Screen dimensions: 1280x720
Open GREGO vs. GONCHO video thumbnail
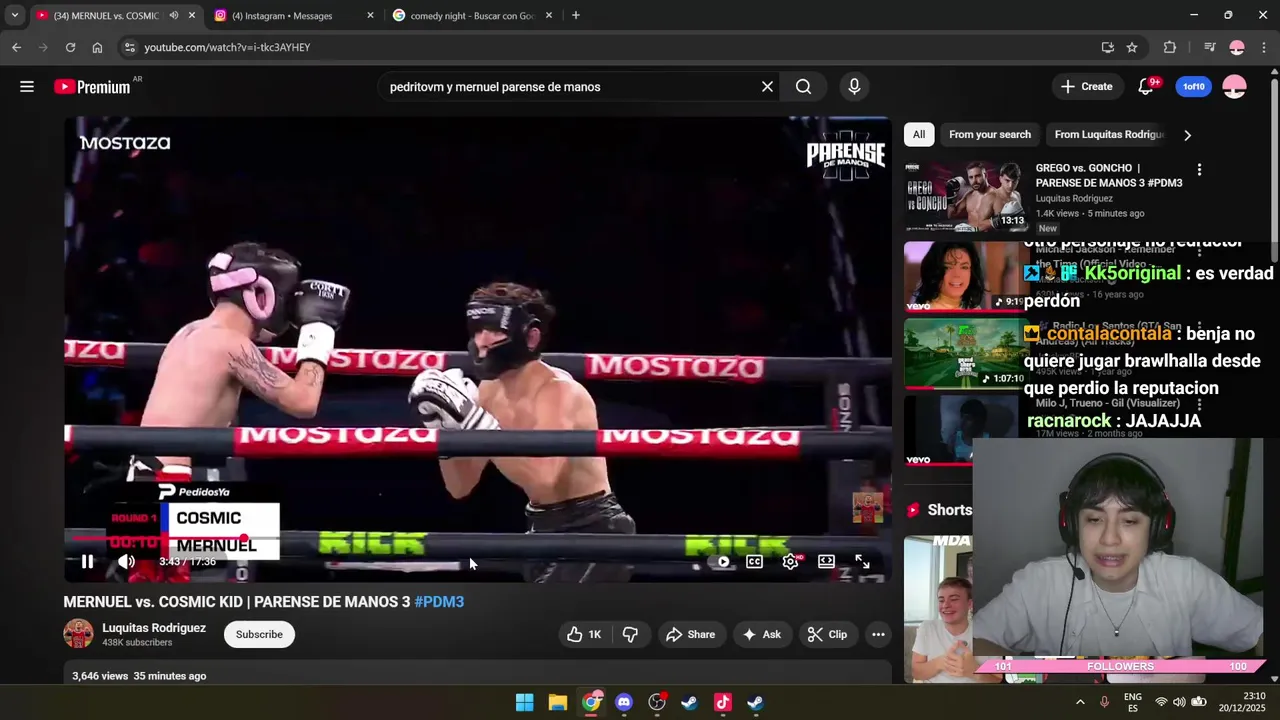coord(967,197)
